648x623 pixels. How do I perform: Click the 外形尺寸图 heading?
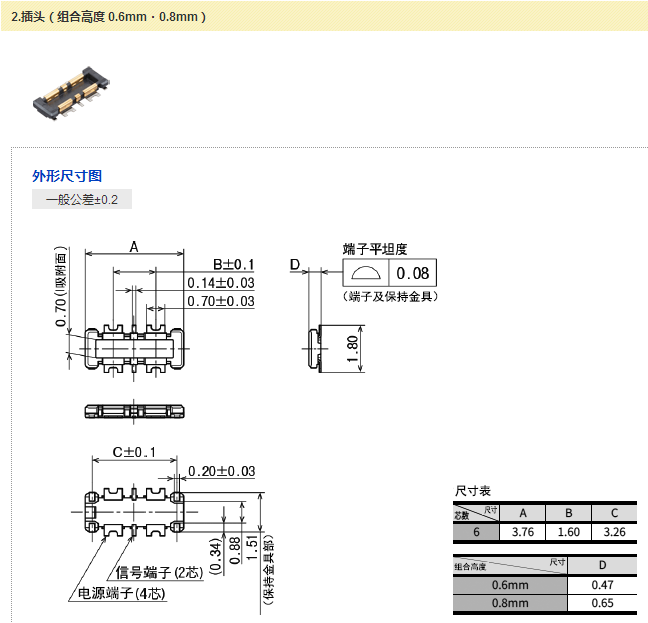(67, 176)
